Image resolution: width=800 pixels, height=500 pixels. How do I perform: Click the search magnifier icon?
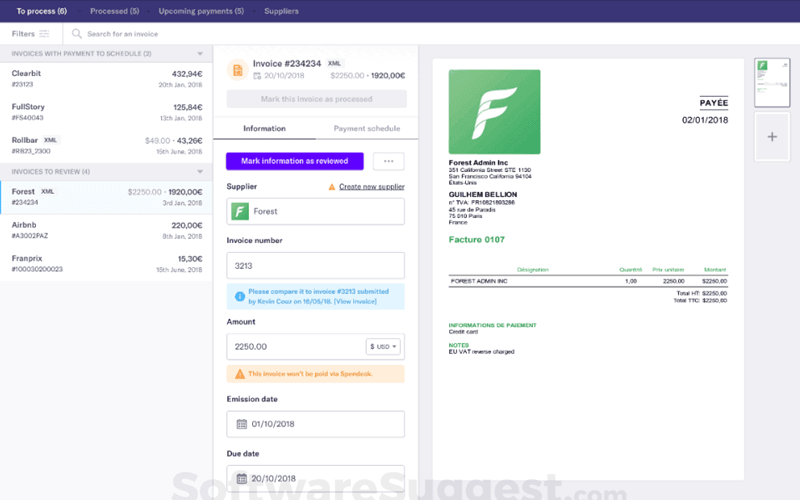point(77,34)
